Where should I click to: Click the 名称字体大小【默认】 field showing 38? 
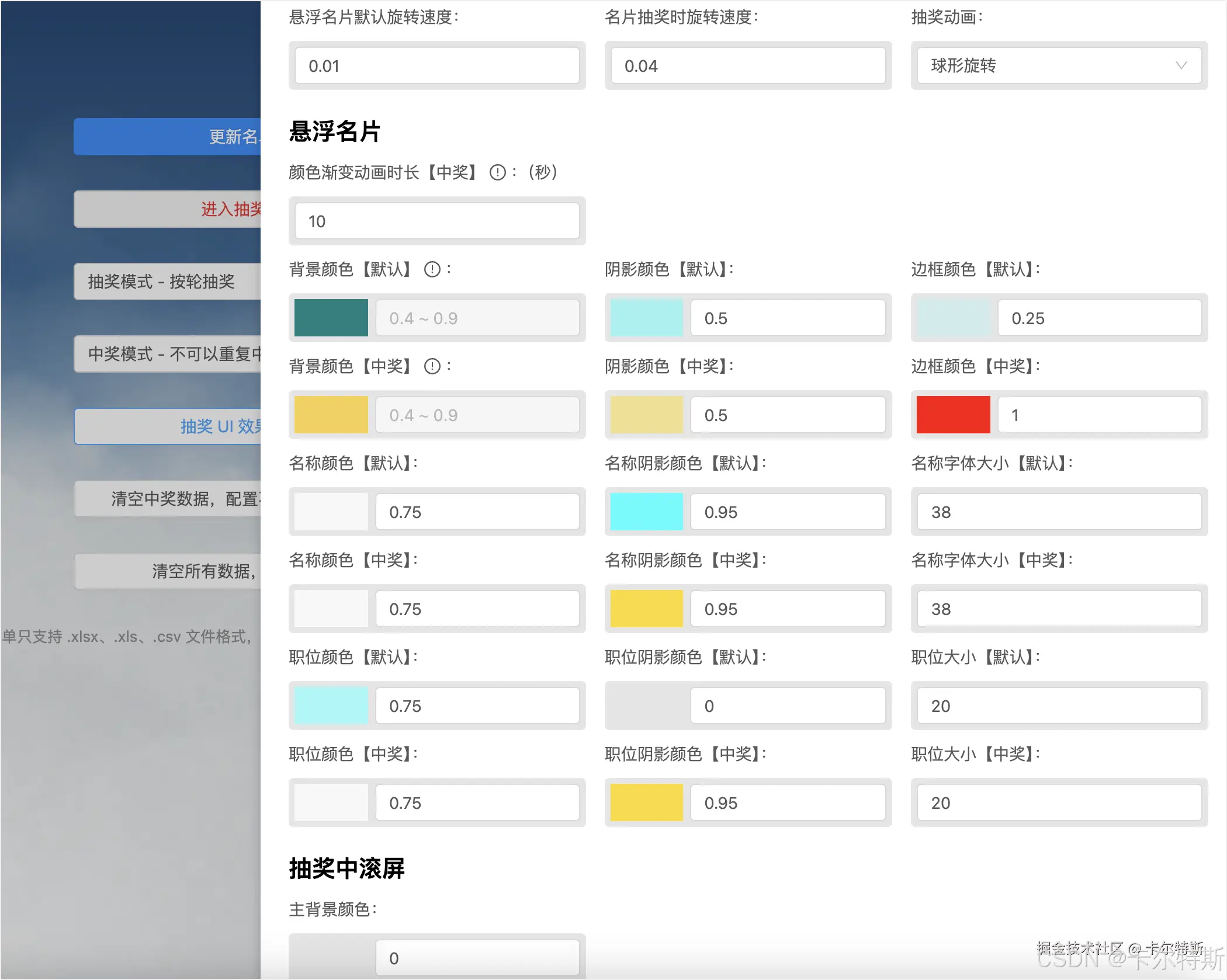click(1058, 512)
